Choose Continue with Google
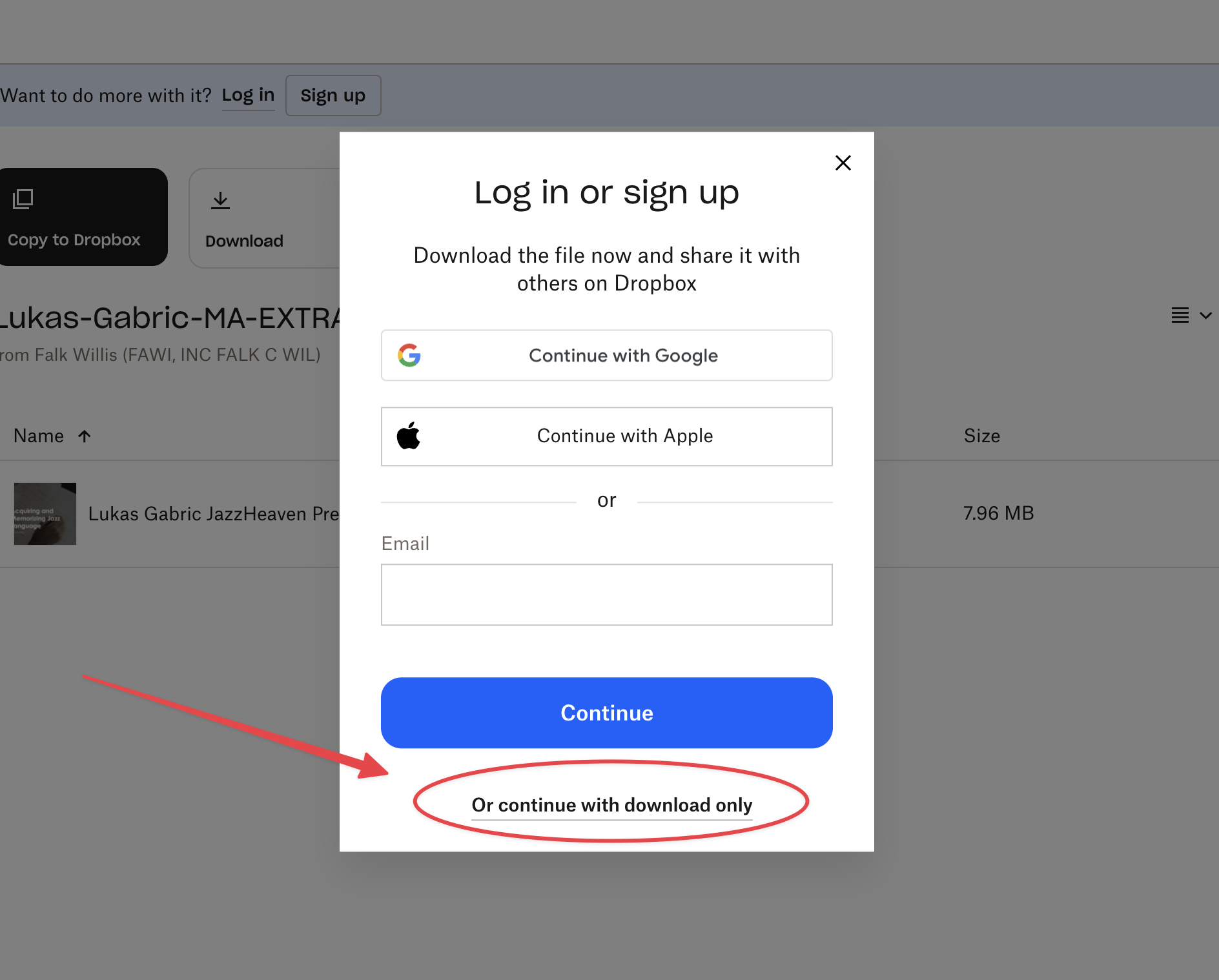Viewport: 1219px width, 980px height. click(606, 355)
